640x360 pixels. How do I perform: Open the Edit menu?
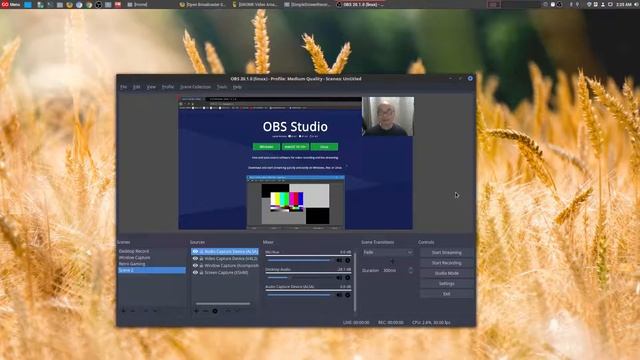click(137, 87)
